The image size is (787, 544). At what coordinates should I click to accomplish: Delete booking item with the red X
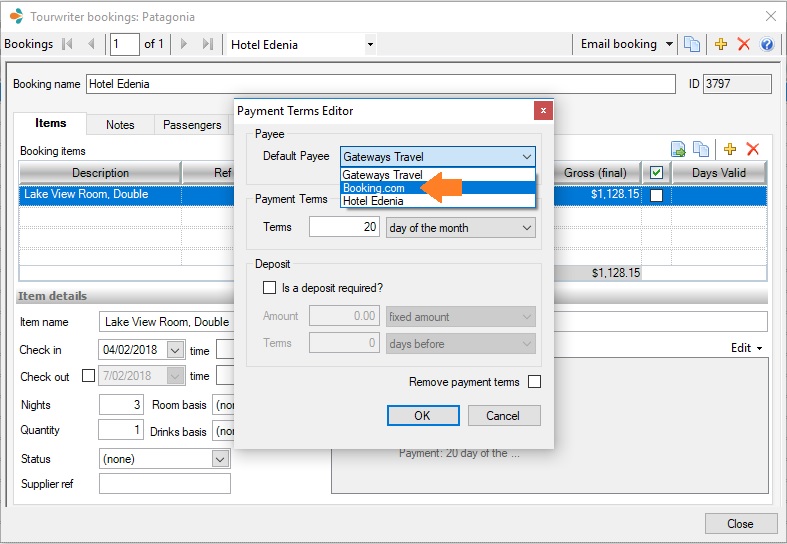click(x=753, y=149)
